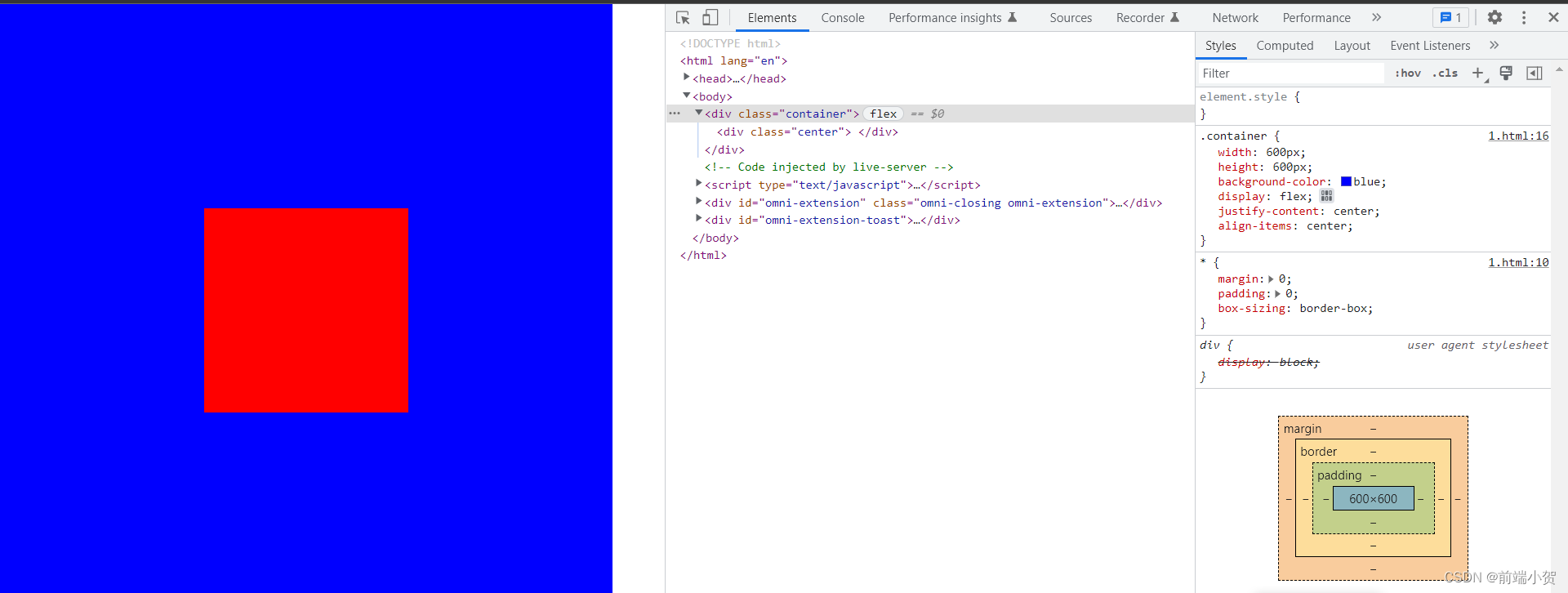Select the Styles sub-tab
This screenshot has height=593, width=1568.
[1221, 46]
